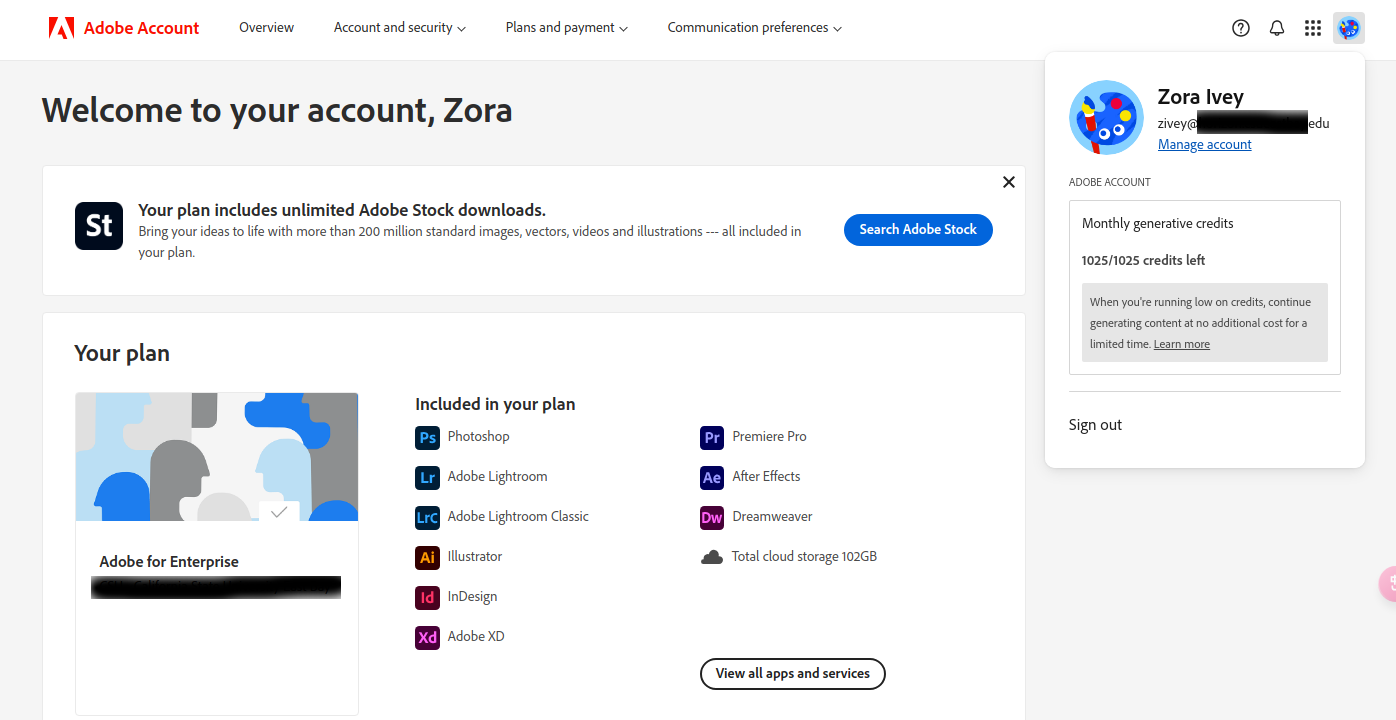This screenshot has width=1396, height=720.
Task: Click the InDesign label
Action: (472, 597)
